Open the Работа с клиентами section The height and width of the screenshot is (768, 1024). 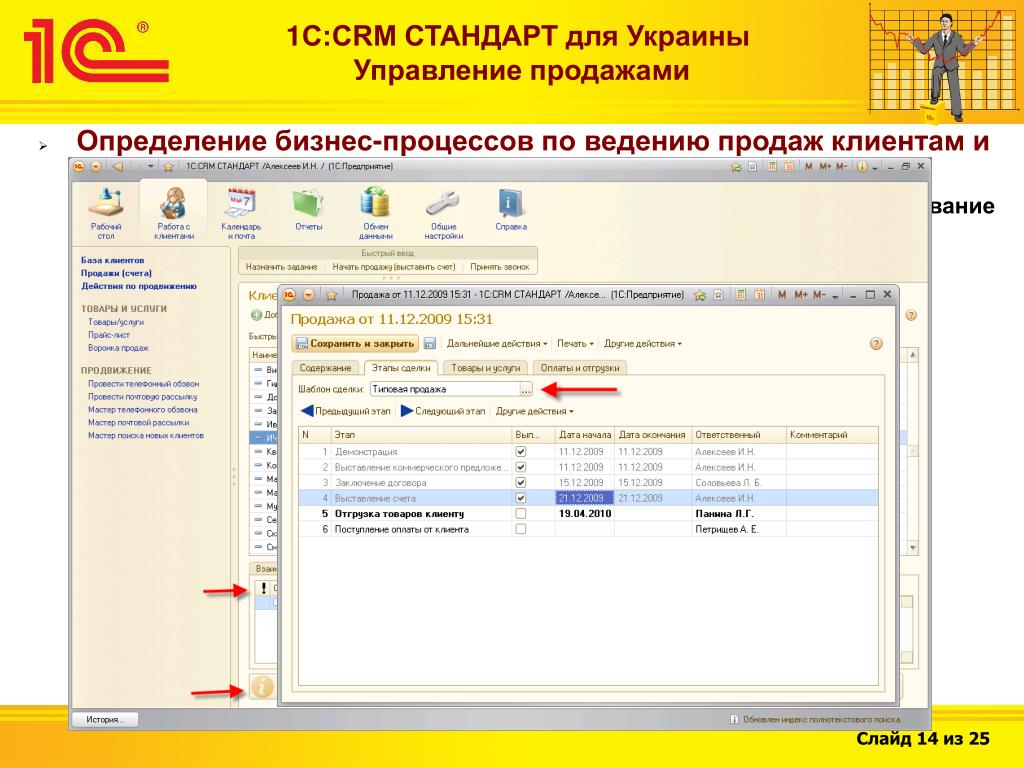pyautogui.click(x=174, y=212)
